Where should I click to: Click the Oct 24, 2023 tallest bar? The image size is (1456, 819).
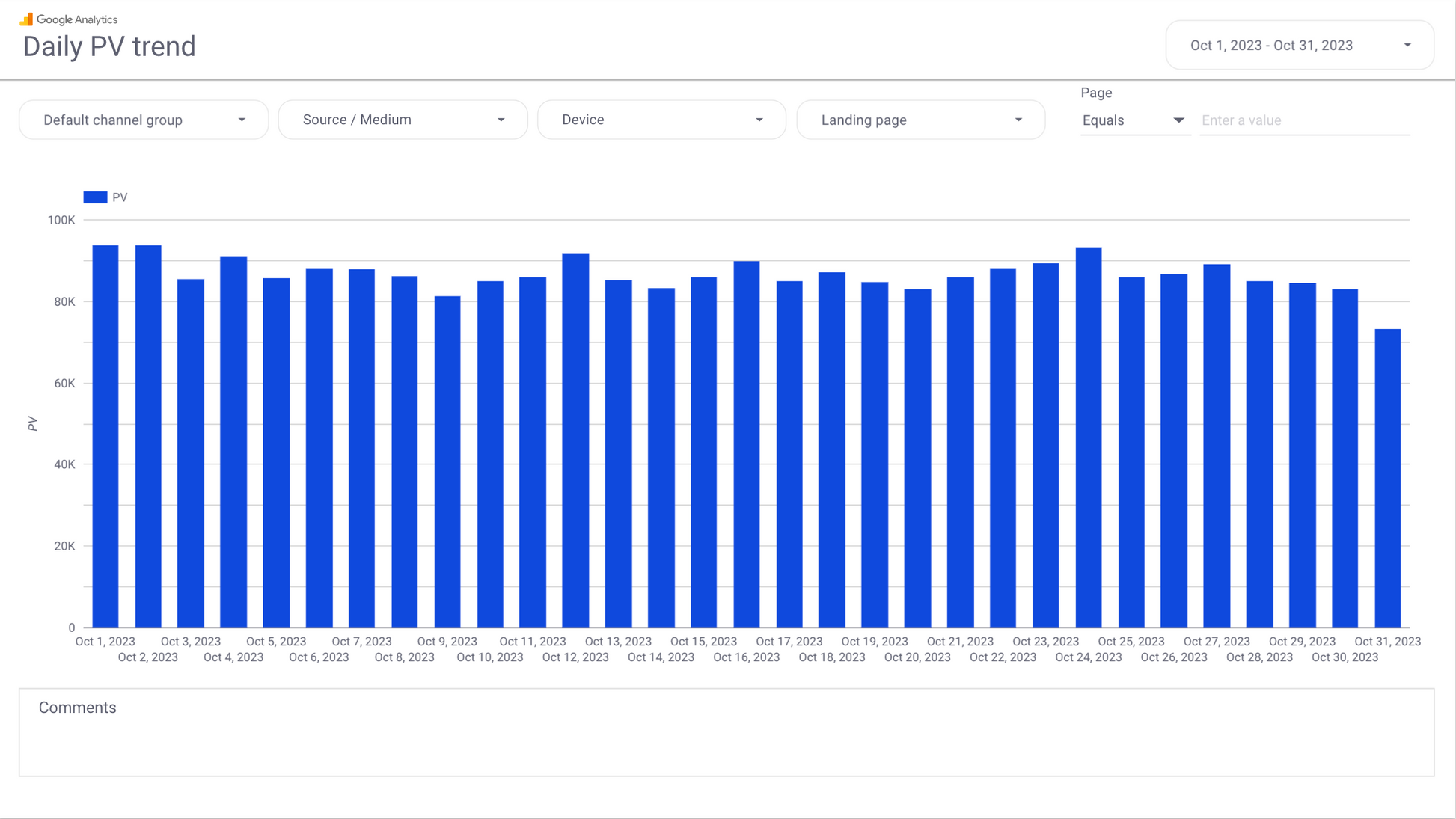tap(1088, 437)
